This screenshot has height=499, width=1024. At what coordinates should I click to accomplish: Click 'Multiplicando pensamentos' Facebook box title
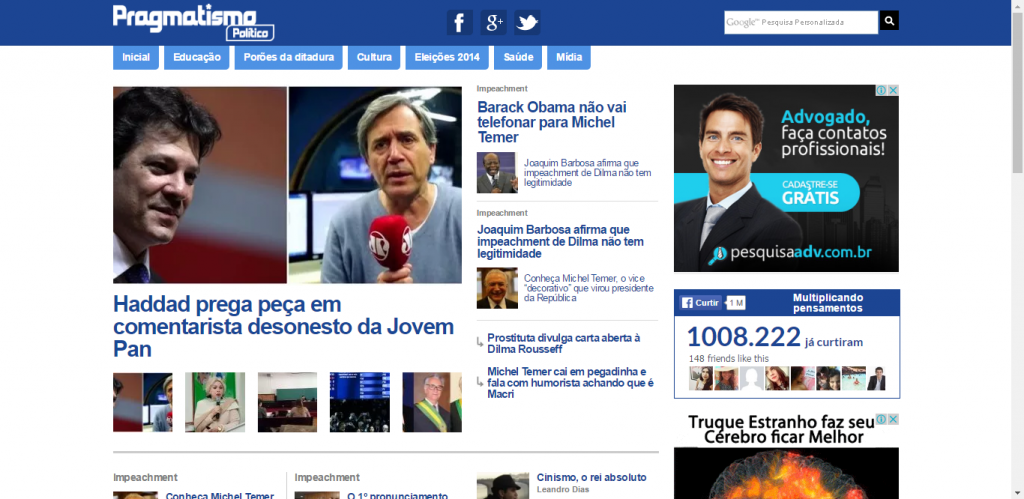827,303
